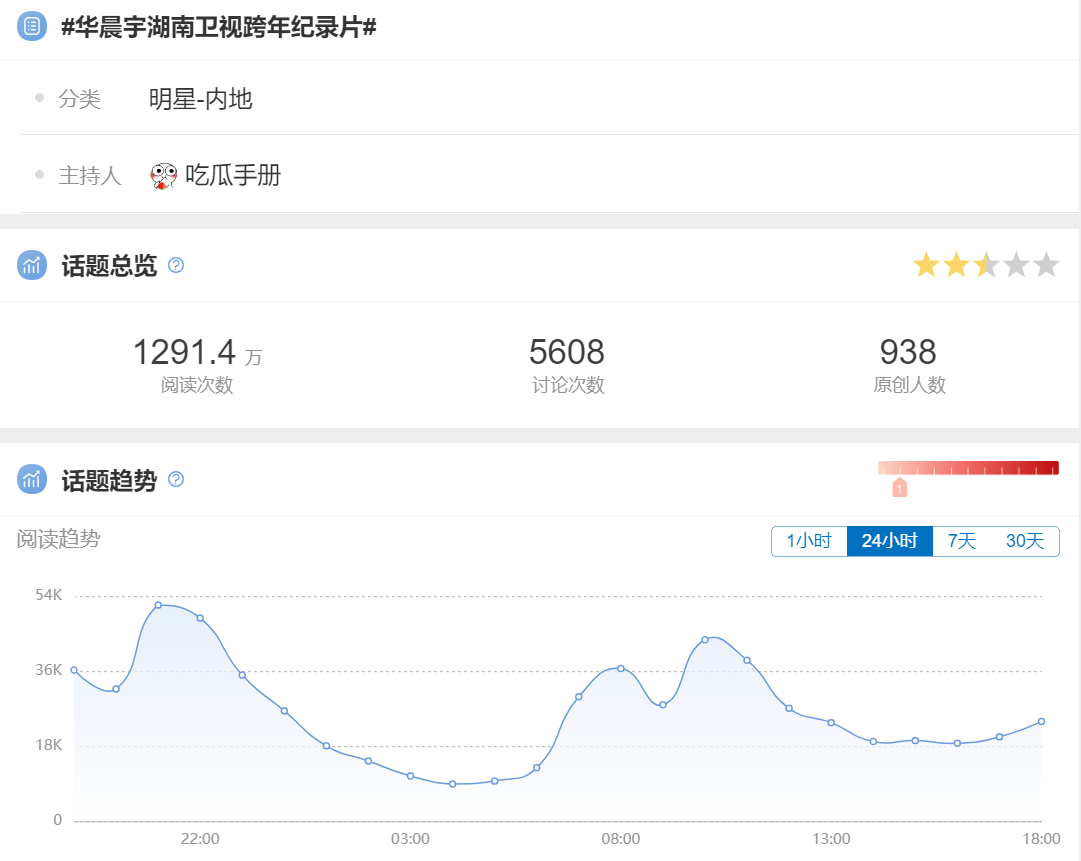Enable the 1小时 reading trend view

[x=809, y=540]
